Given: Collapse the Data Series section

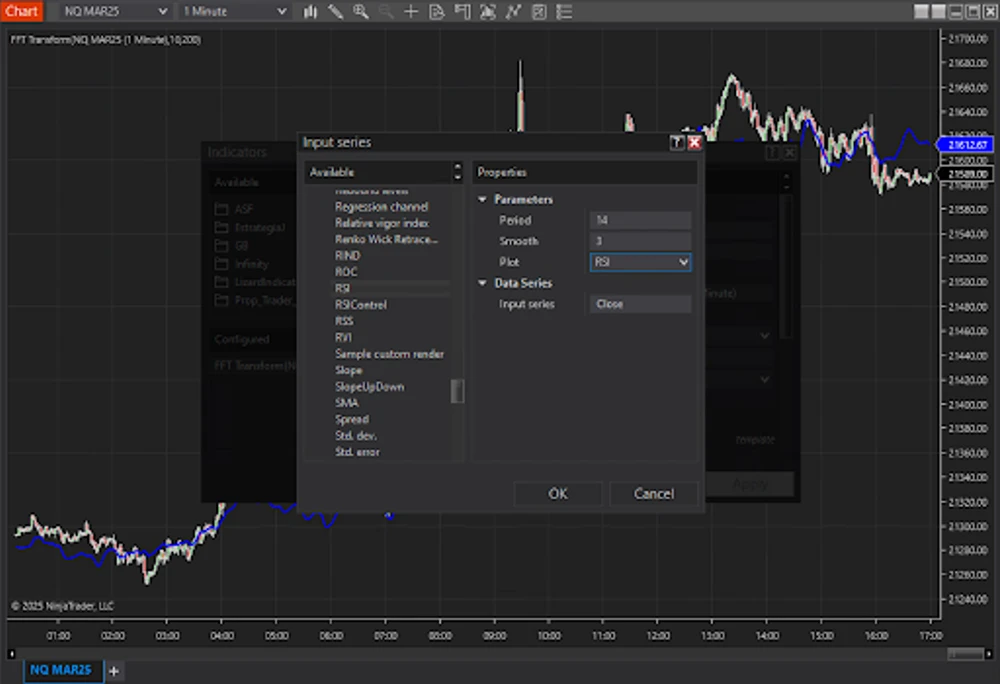Looking at the screenshot, I should click(x=482, y=283).
